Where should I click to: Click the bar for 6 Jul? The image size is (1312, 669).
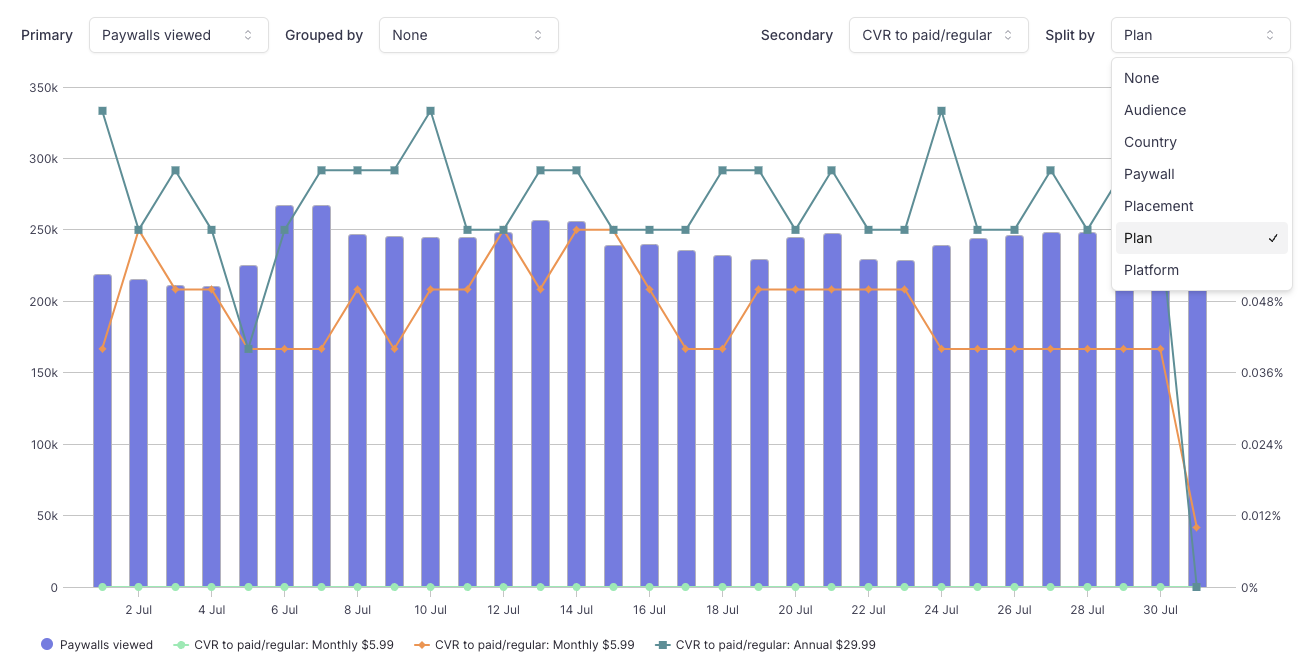285,396
